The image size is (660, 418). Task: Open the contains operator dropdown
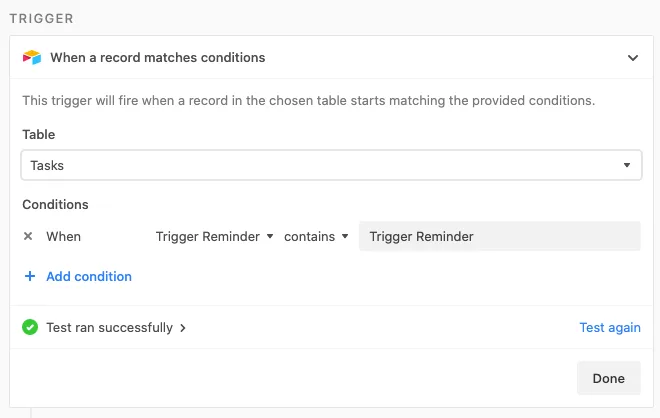pyautogui.click(x=316, y=236)
